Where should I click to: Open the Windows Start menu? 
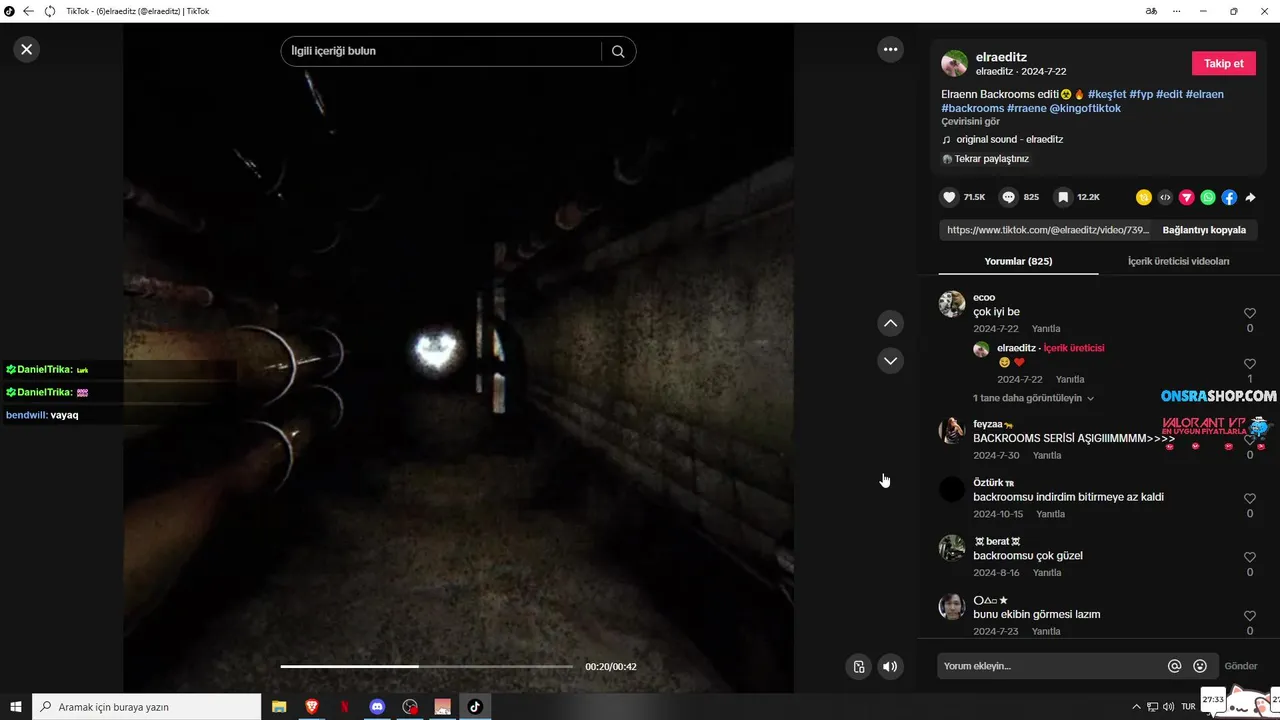pos(16,706)
